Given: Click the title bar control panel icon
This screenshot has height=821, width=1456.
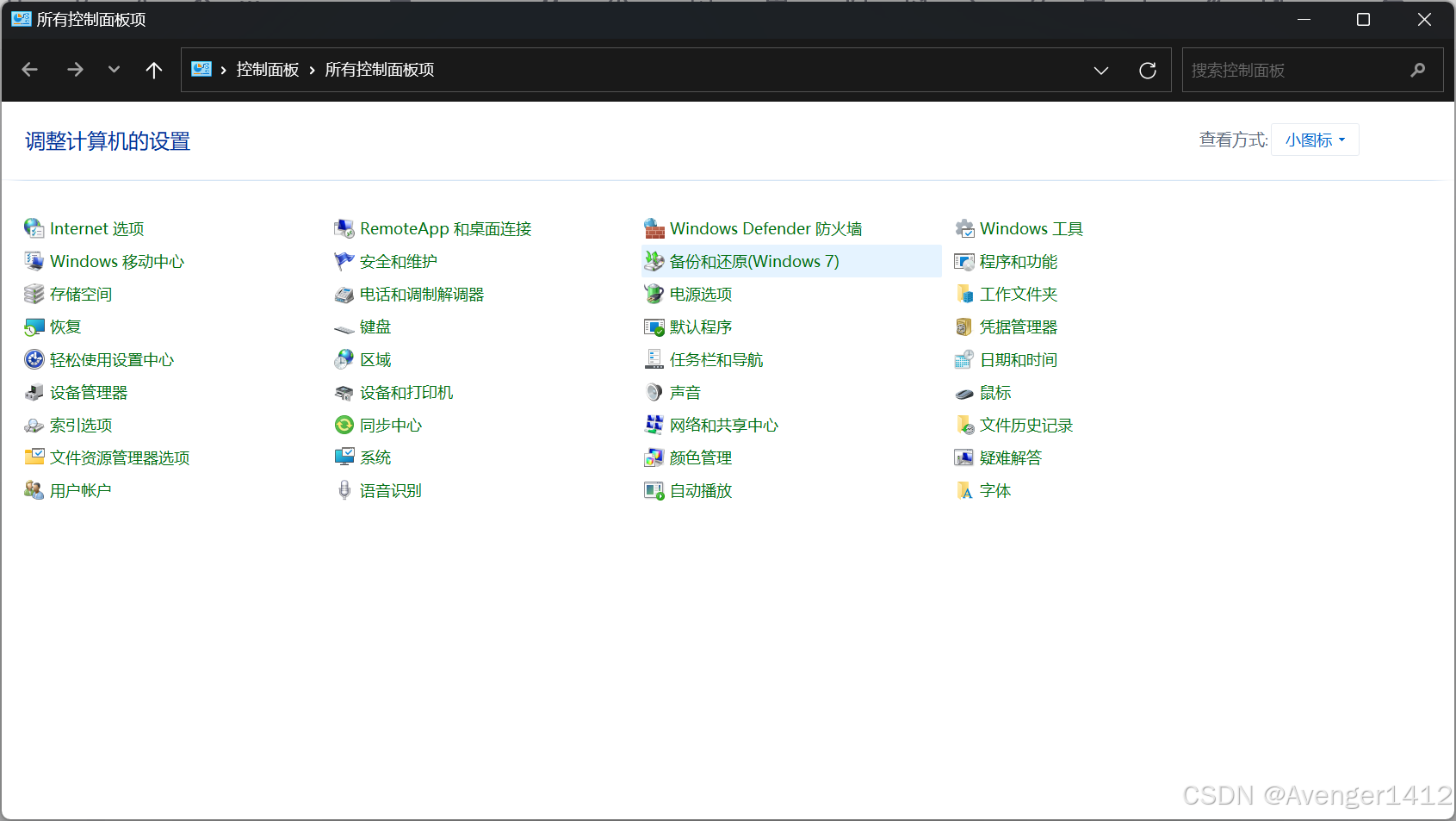Looking at the screenshot, I should [21, 19].
